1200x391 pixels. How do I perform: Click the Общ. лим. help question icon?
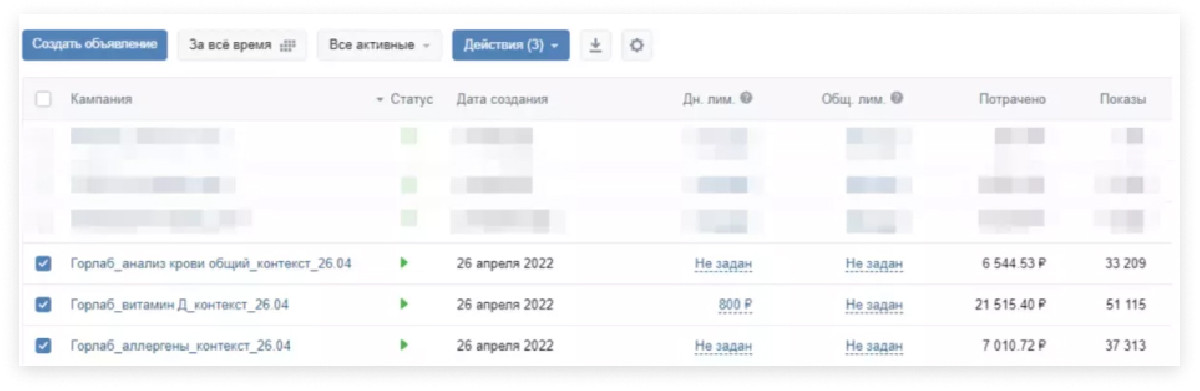coord(897,99)
